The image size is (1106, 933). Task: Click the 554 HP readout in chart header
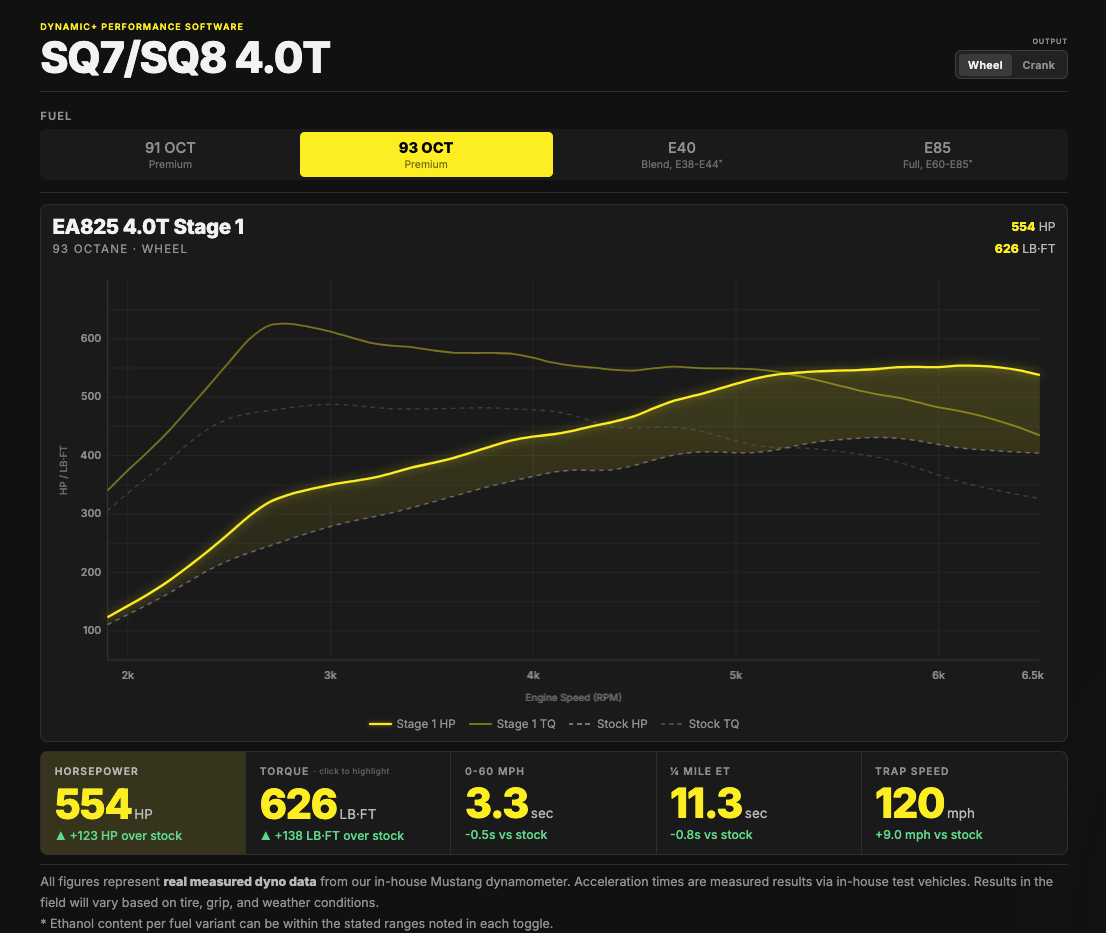click(x=1033, y=226)
